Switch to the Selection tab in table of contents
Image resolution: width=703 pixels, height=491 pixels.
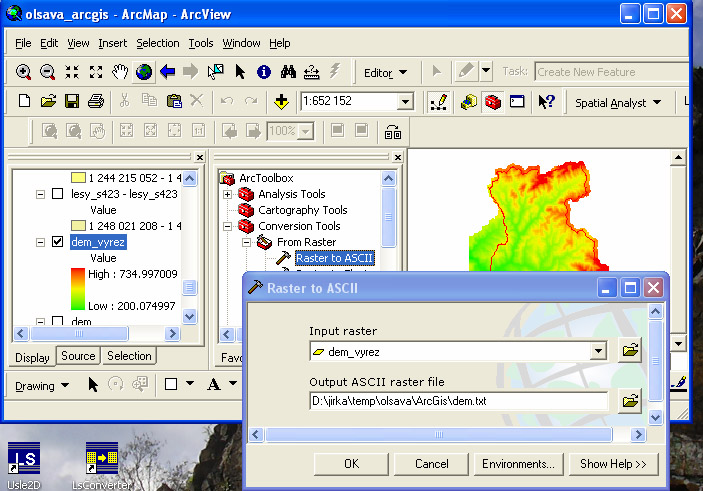[x=129, y=356]
